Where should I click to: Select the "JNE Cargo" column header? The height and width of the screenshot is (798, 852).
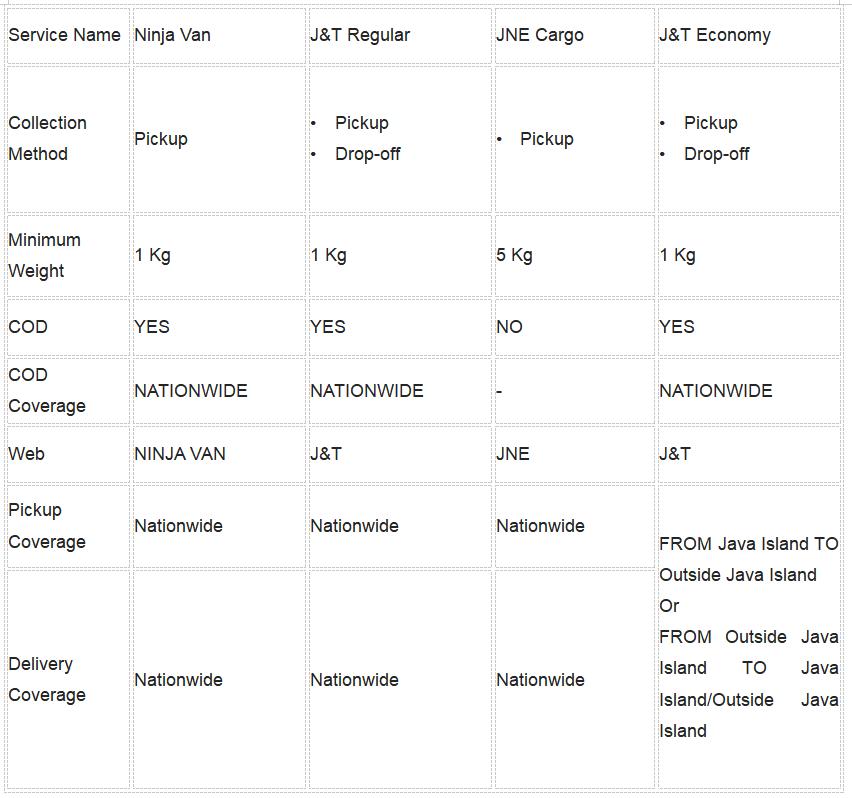pos(540,35)
